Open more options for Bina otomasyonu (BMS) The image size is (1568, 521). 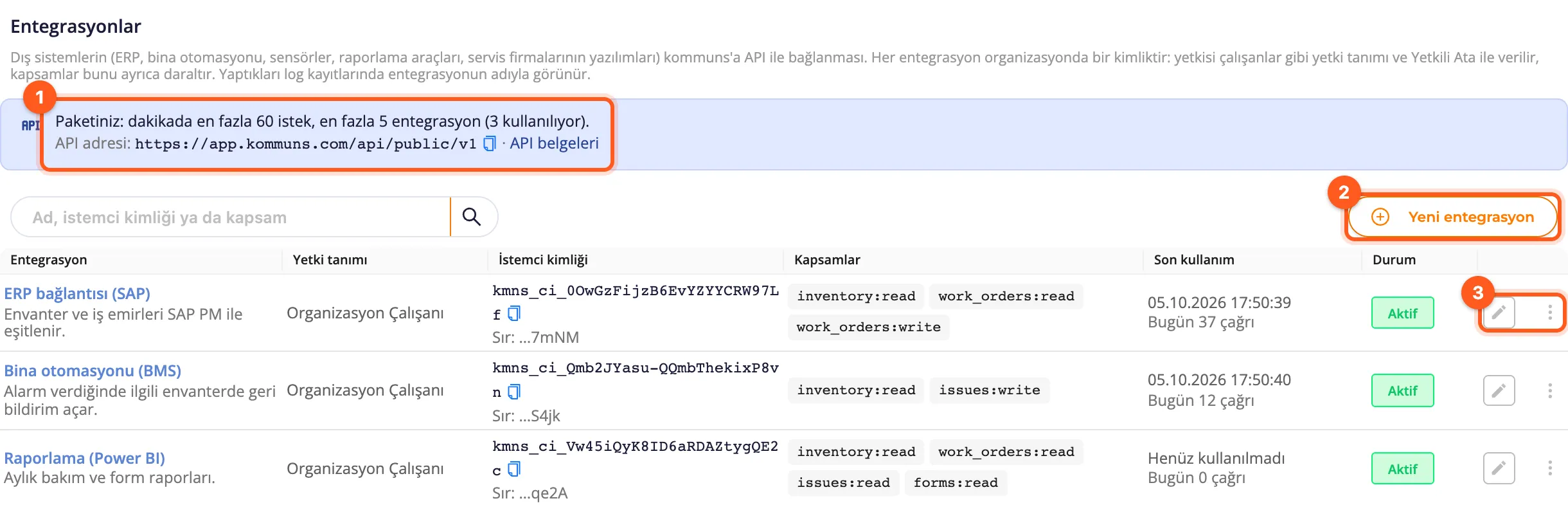click(x=1550, y=390)
